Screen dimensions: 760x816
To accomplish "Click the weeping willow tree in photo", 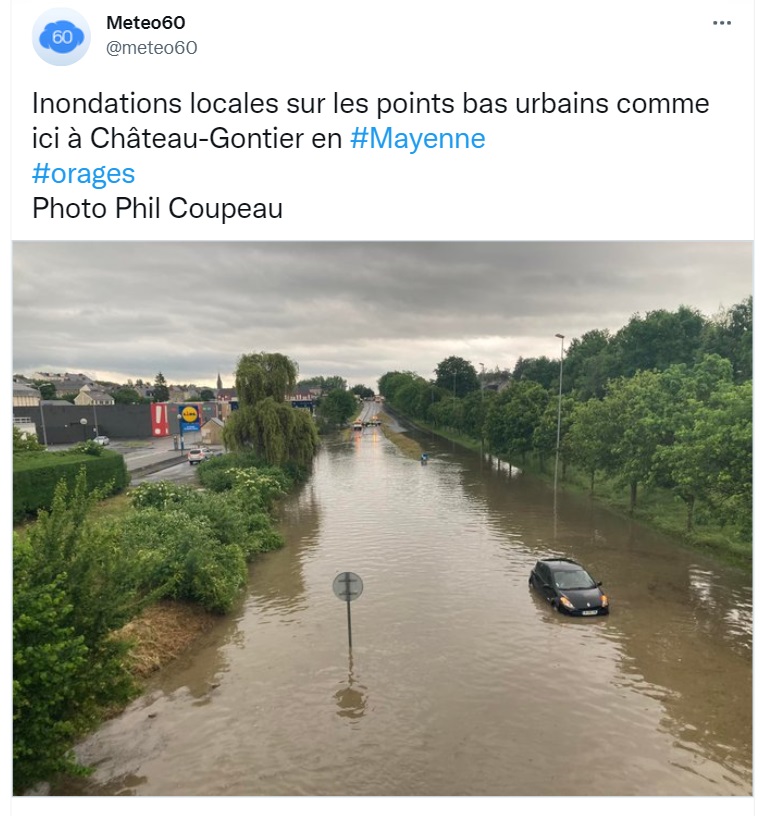I will click(x=271, y=407).
